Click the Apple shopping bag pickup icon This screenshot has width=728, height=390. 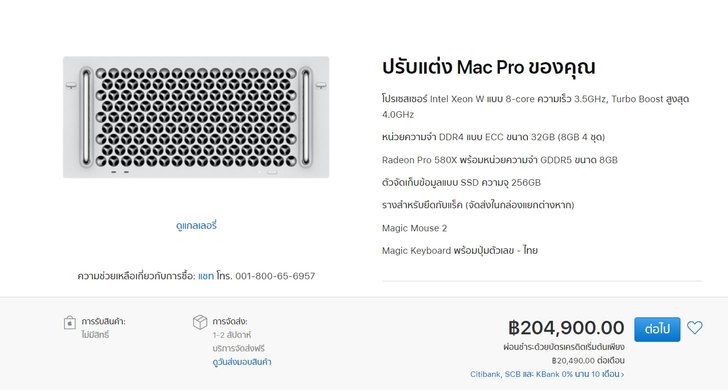[70, 322]
